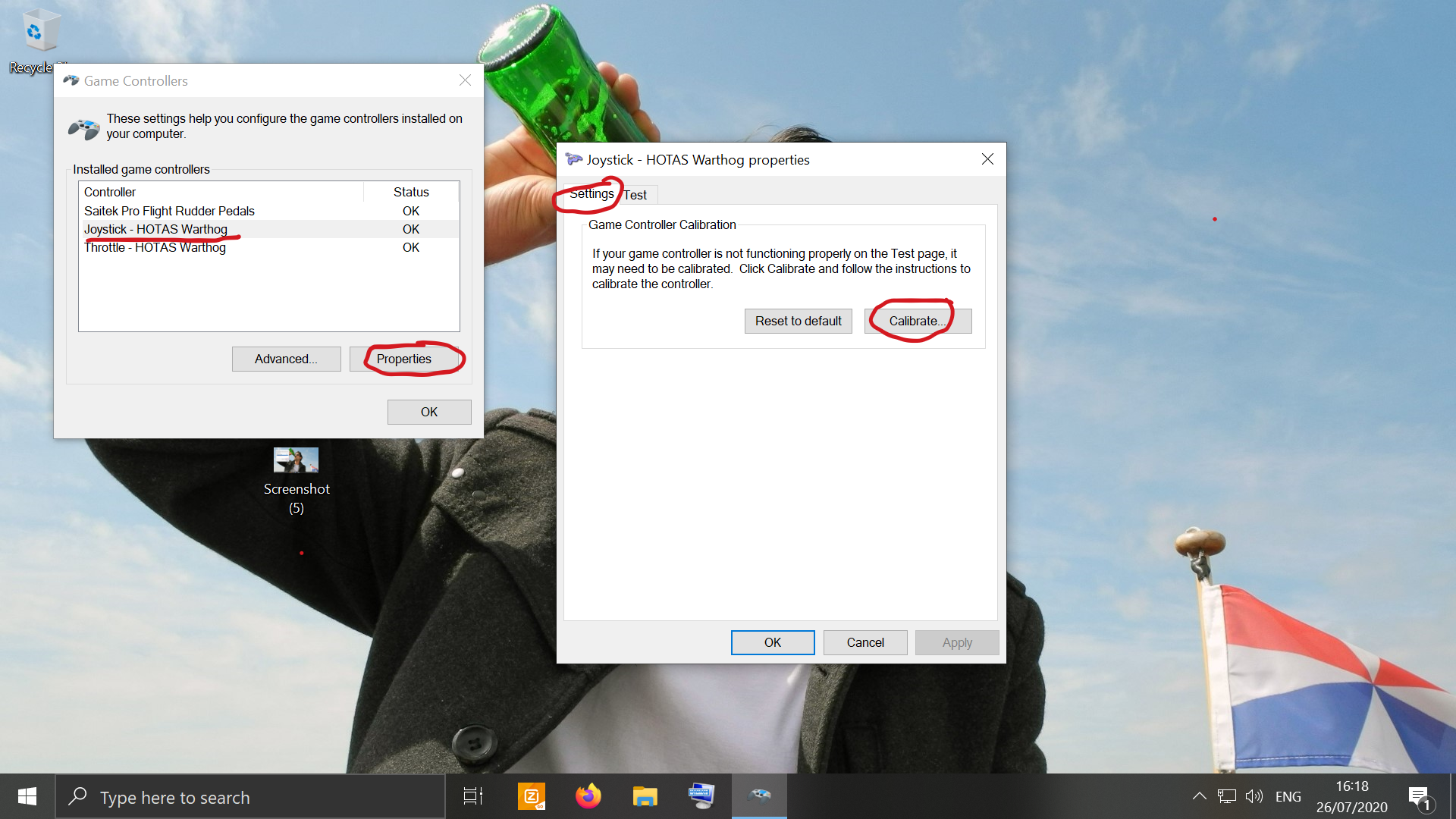This screenshot has height=819, width=1456.
Task: Click OK in Joystick properties dialog
Action: coord(773,642)
